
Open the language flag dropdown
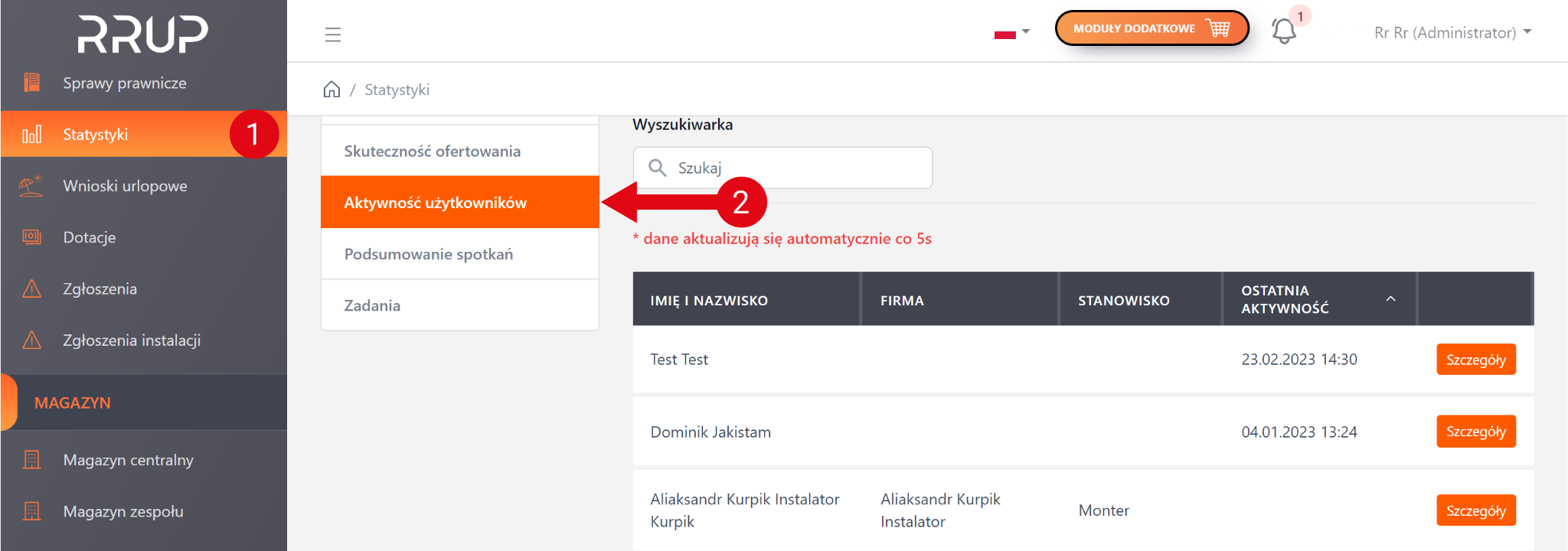point(1011,33)
